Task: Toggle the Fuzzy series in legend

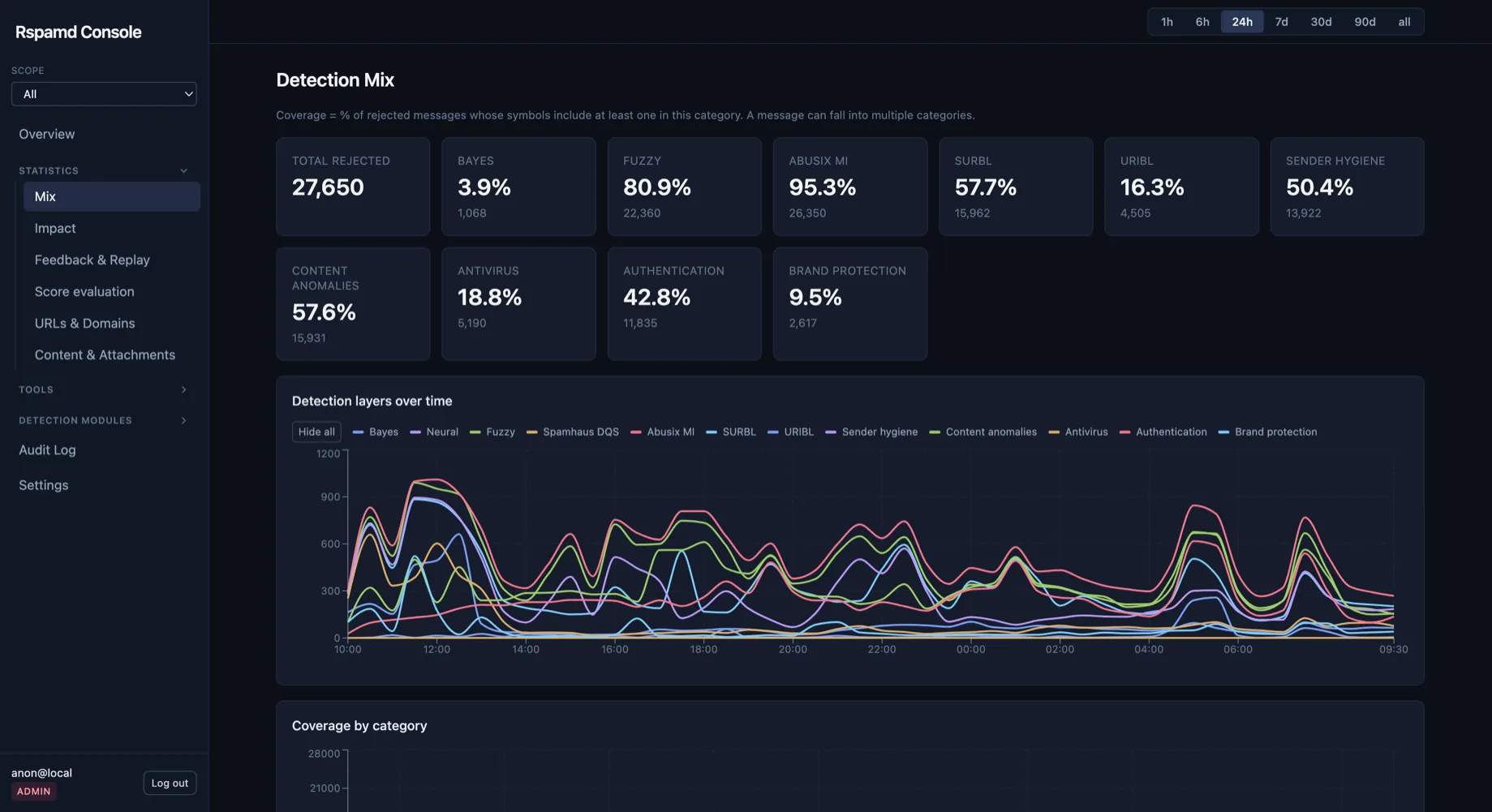Action: click(492, 432)
